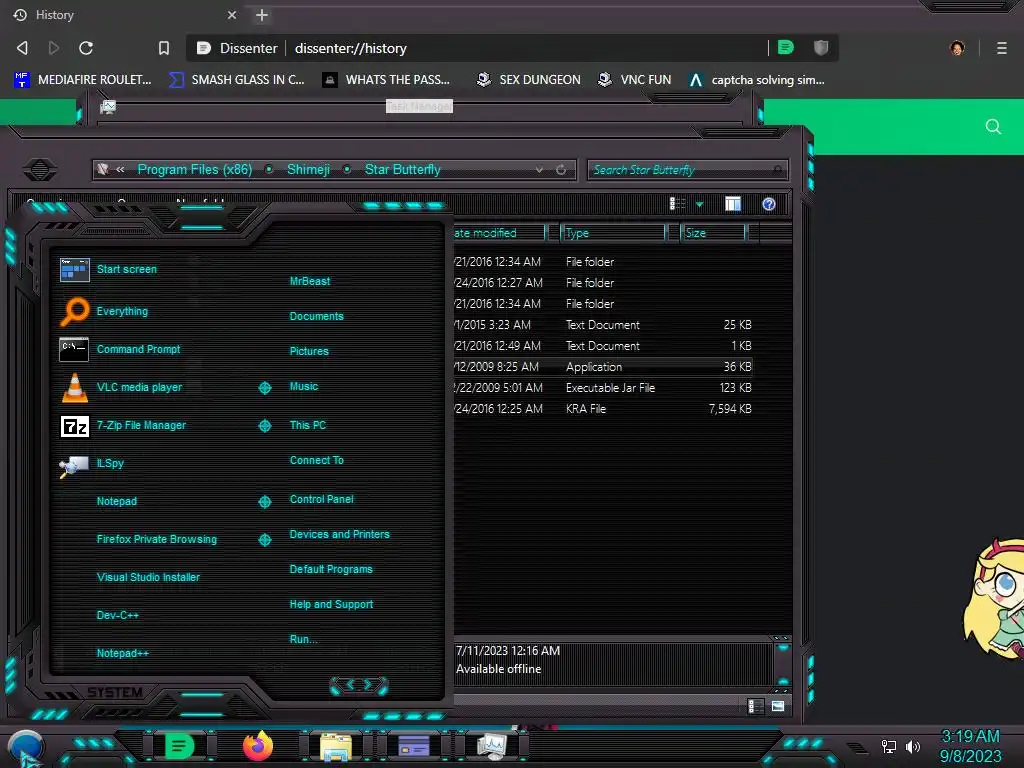Open Explorer help button
This screenshot has height=768, width=1024.
coord(769,204)
